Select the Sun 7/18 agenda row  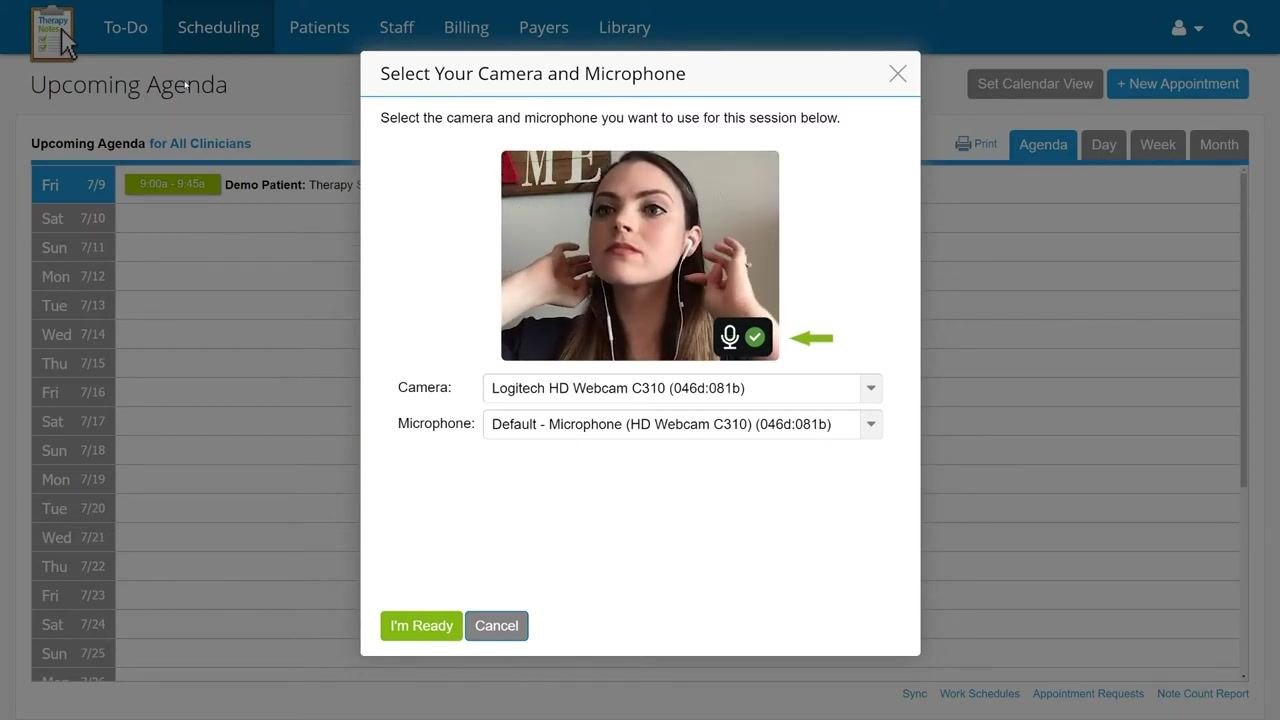coord(636,450)
